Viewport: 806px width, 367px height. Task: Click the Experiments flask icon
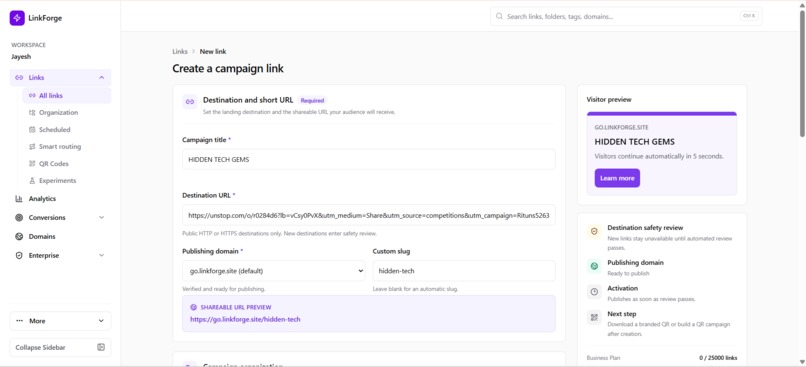pyautogui.click(x=32, y=180)
